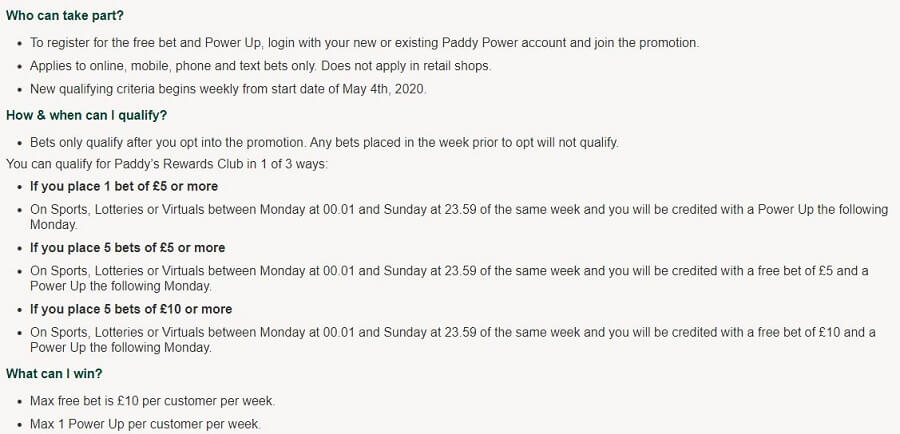
Task: Click the 'What can I win?' heading
Action: click(54, 373)
